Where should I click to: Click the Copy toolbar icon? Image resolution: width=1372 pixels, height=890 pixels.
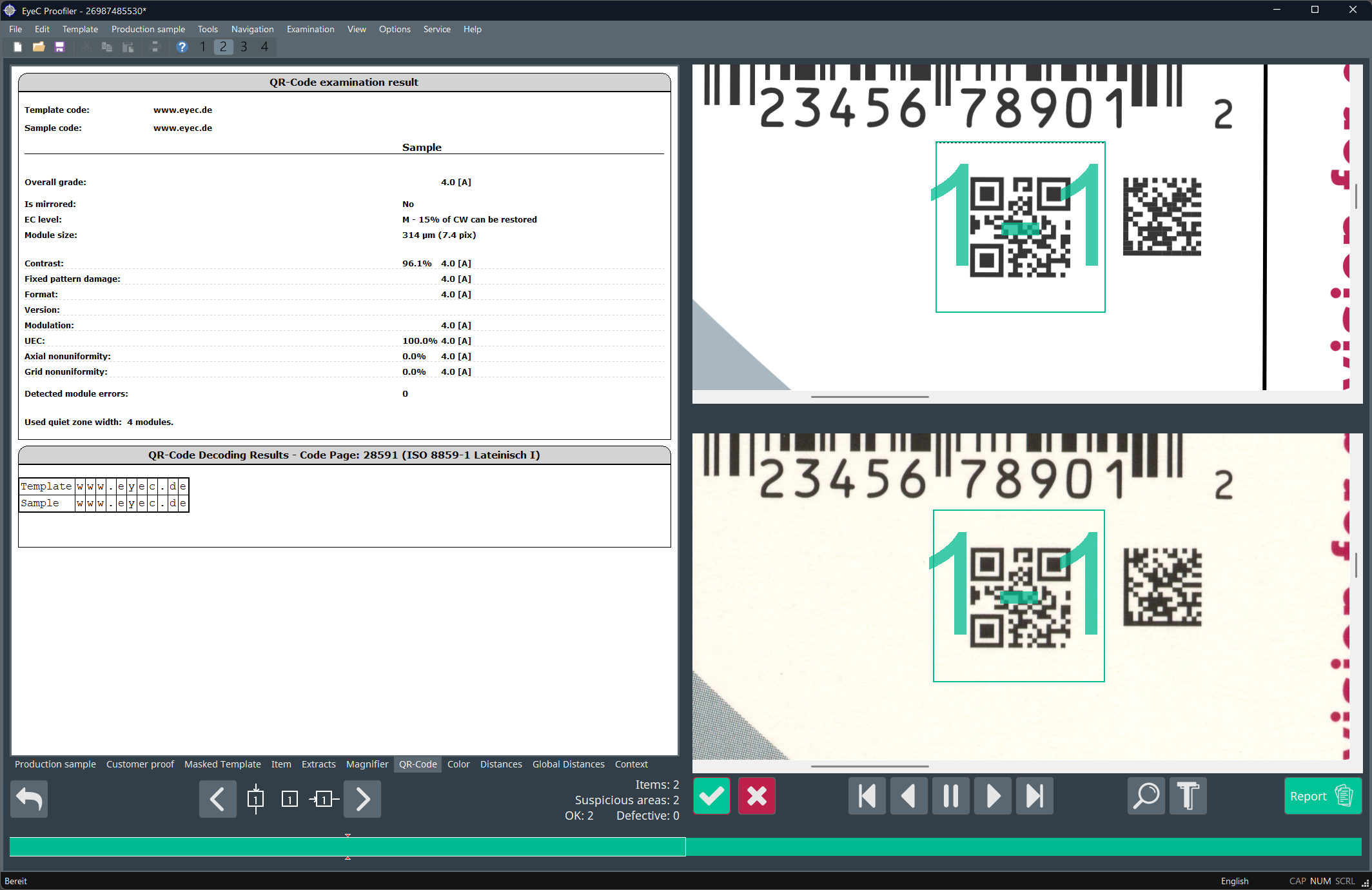point(107,47)
